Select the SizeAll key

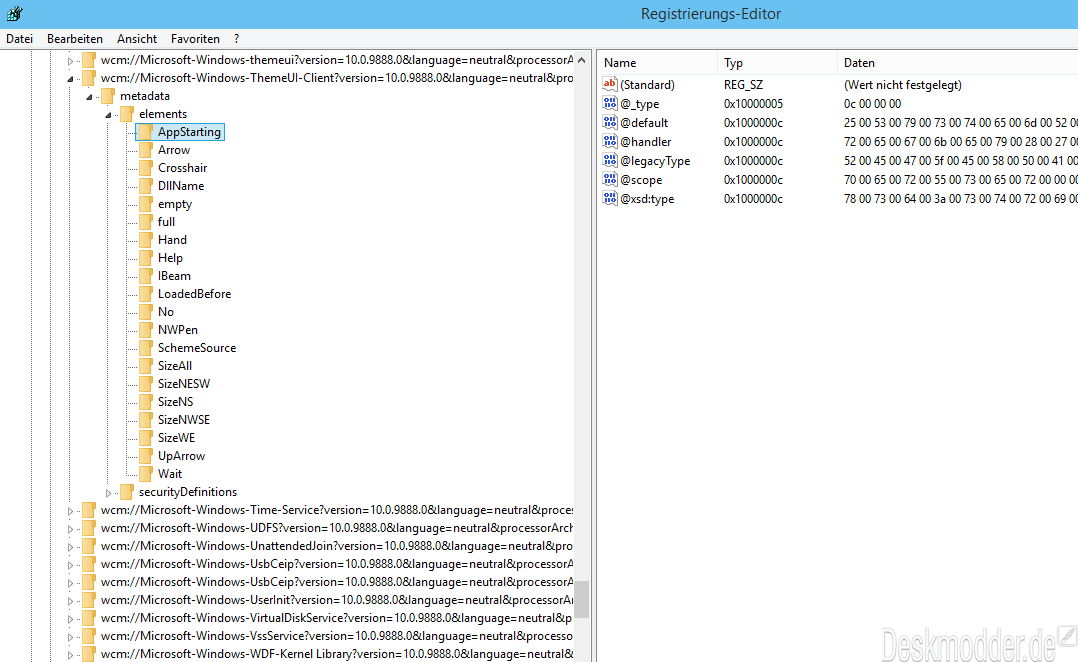click(x=175, y=366)
